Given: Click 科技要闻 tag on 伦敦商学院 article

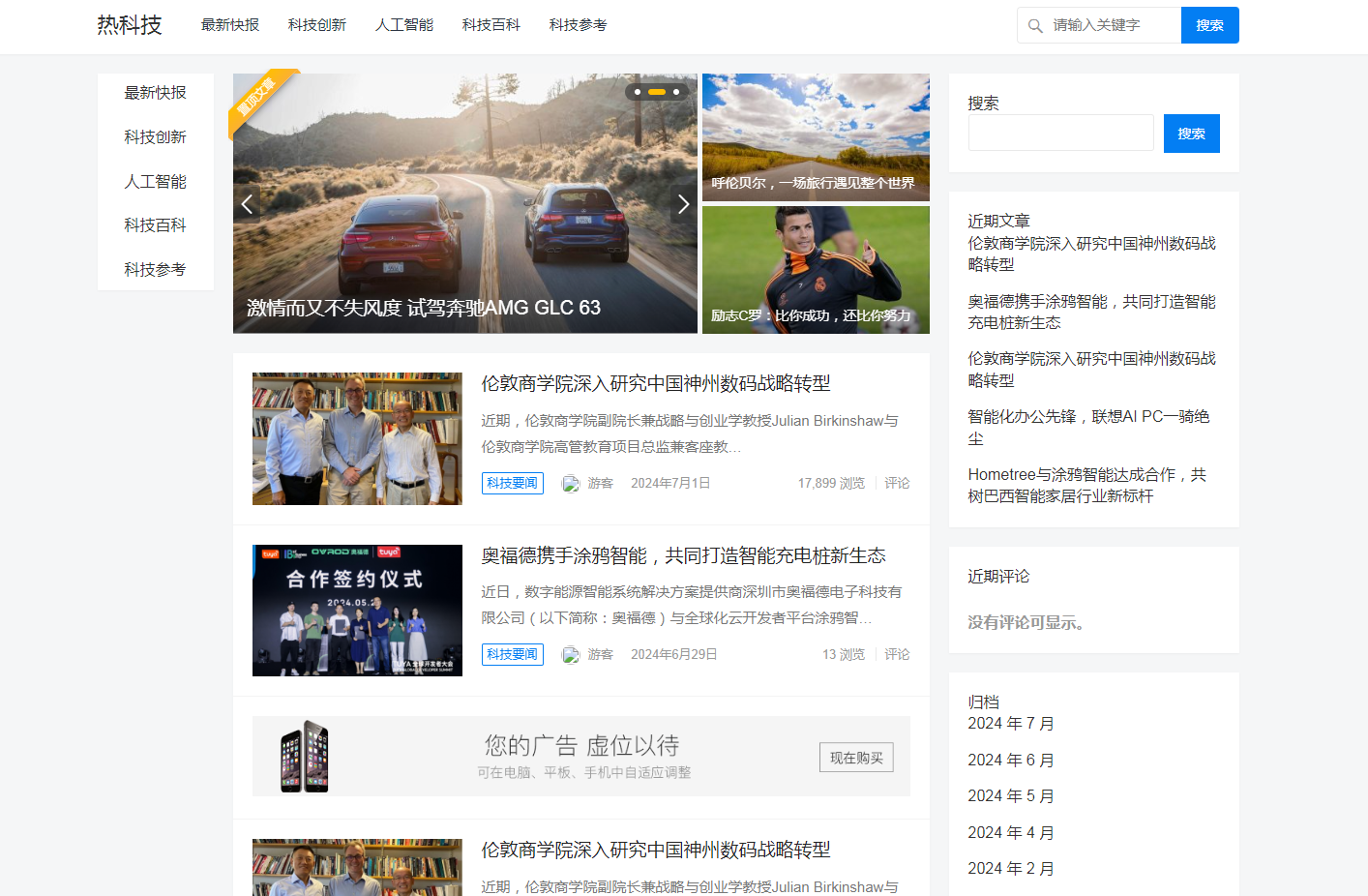Looking at the screenshot, I should 513,483.
